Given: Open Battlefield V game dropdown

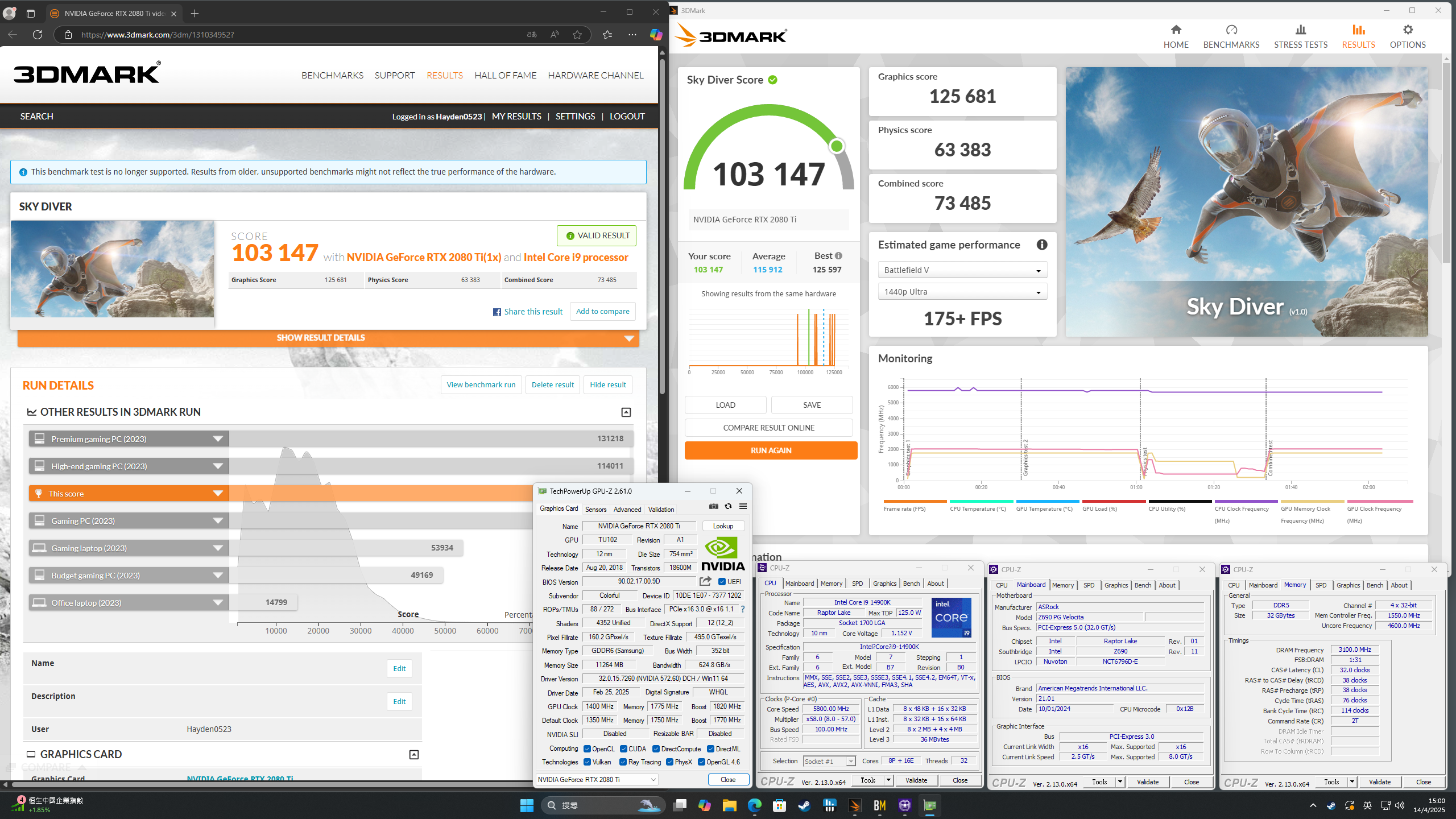Looking at the screenshot, I should (962, 270).
